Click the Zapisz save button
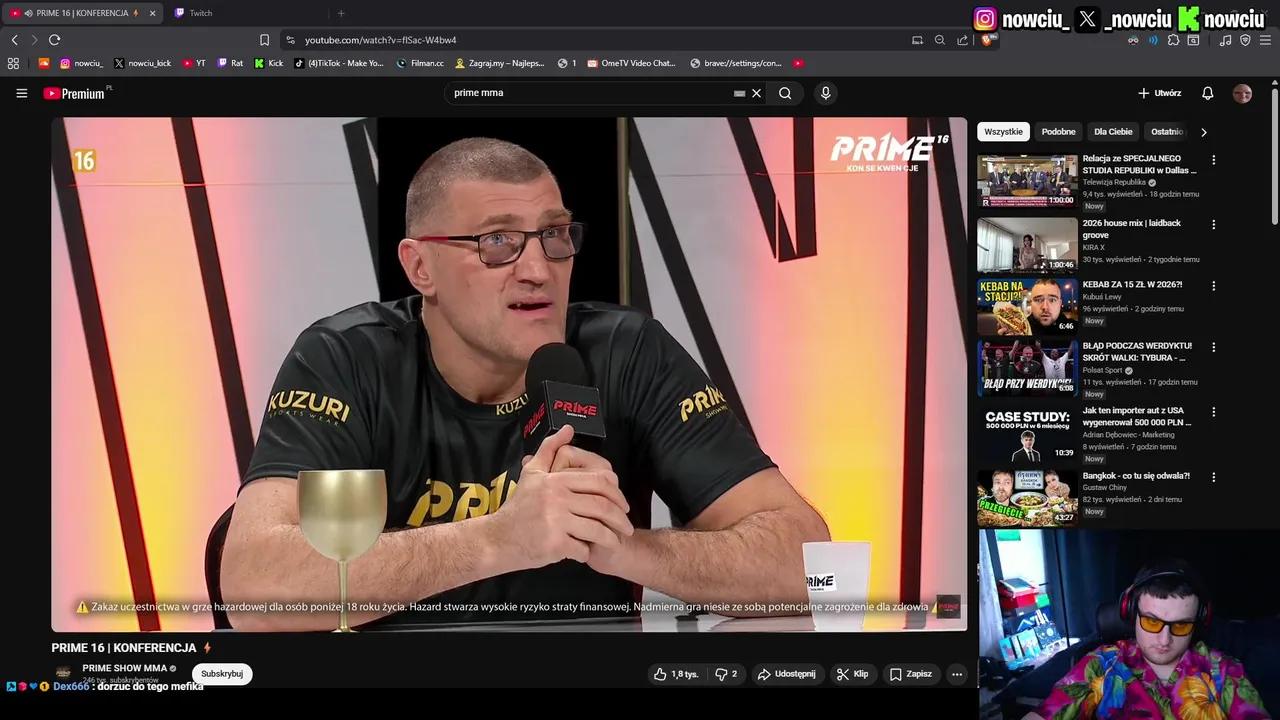This screenshot has height=720, width=1280. (x=911, y=674)
